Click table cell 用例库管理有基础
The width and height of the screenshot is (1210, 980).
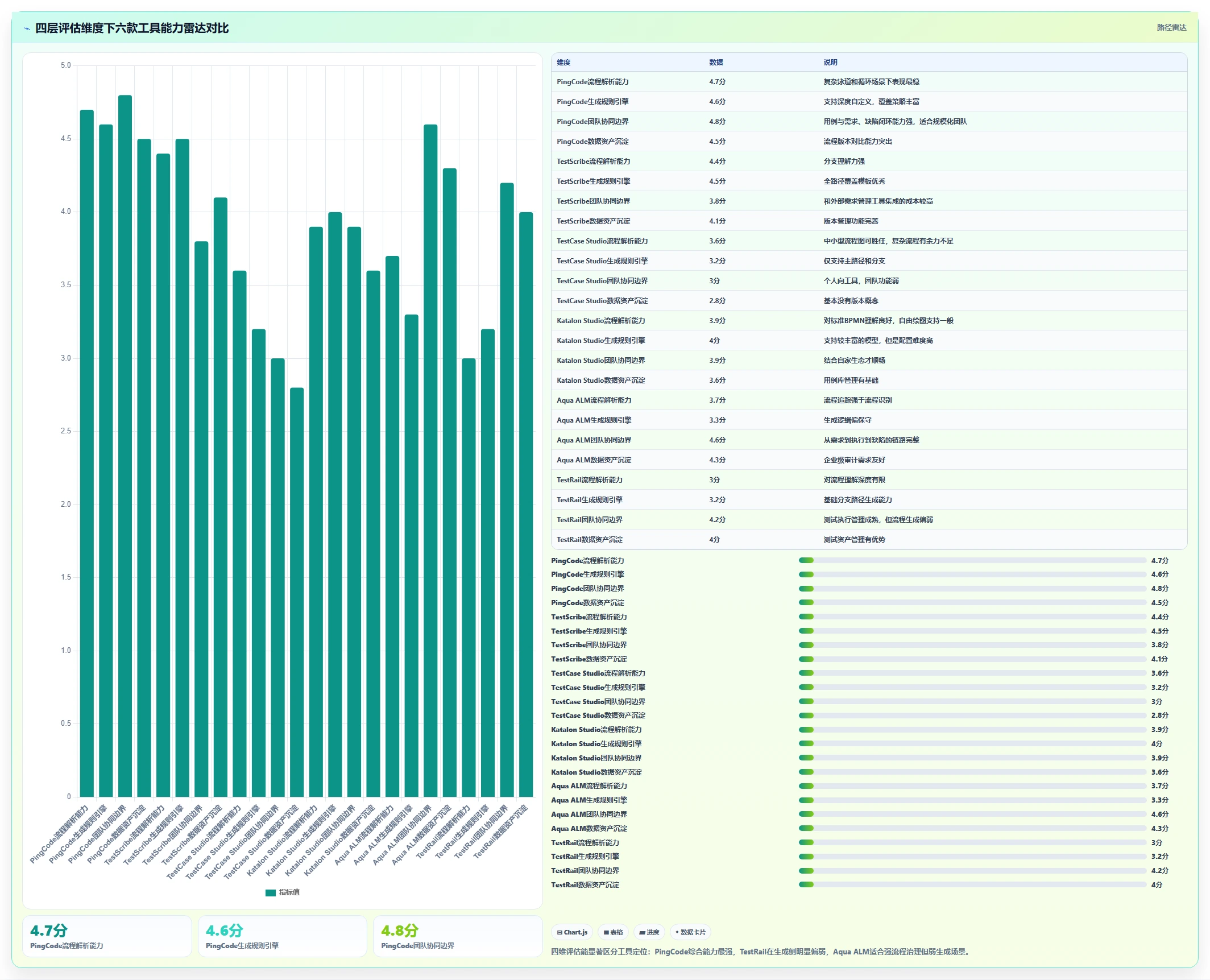851,381
